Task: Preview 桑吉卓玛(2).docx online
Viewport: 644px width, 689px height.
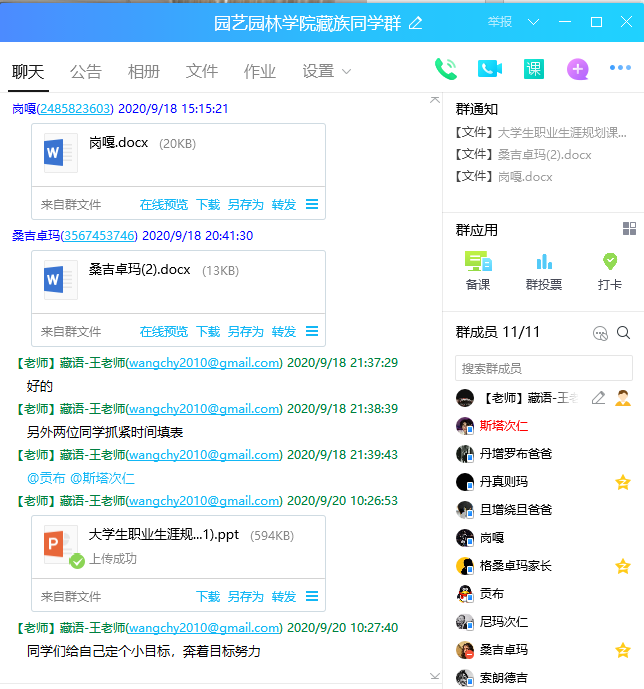Action: pos(163,332)
